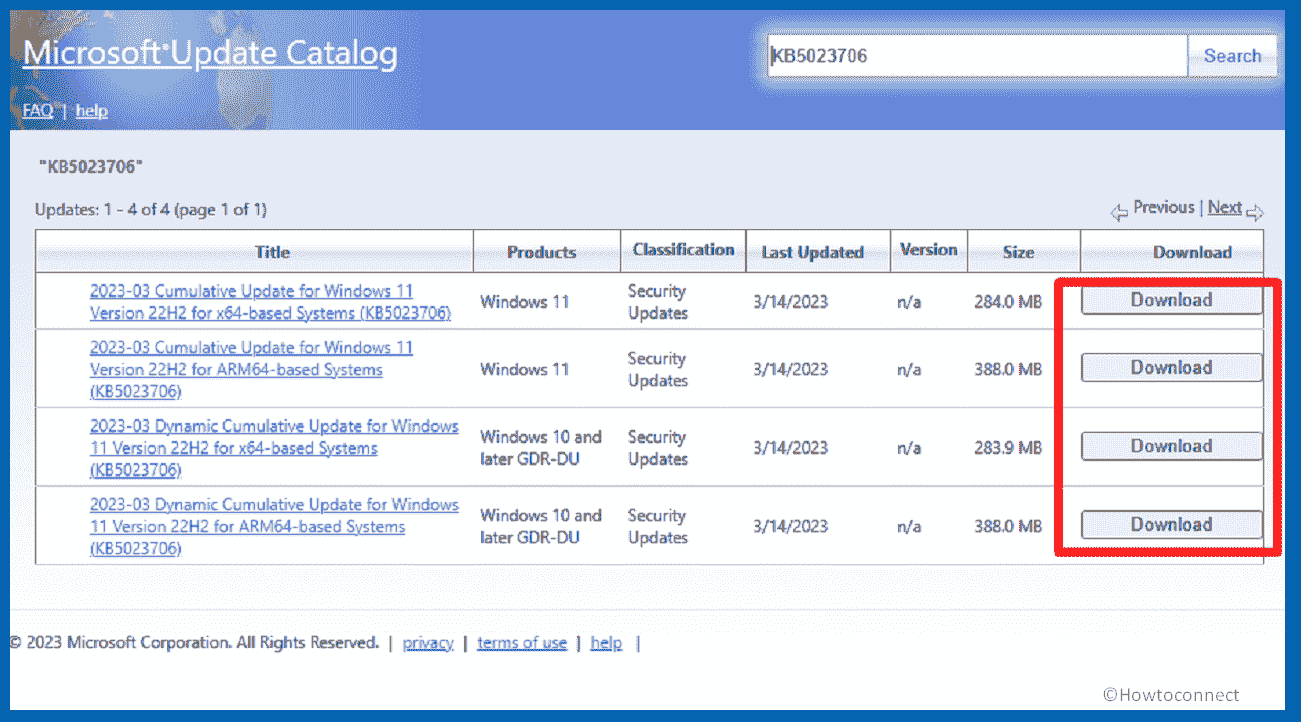Download Windows 11 x64 Cumulative Update 284.0 MB
The image size is (1301, 722).
click(x=1171, y=300)
